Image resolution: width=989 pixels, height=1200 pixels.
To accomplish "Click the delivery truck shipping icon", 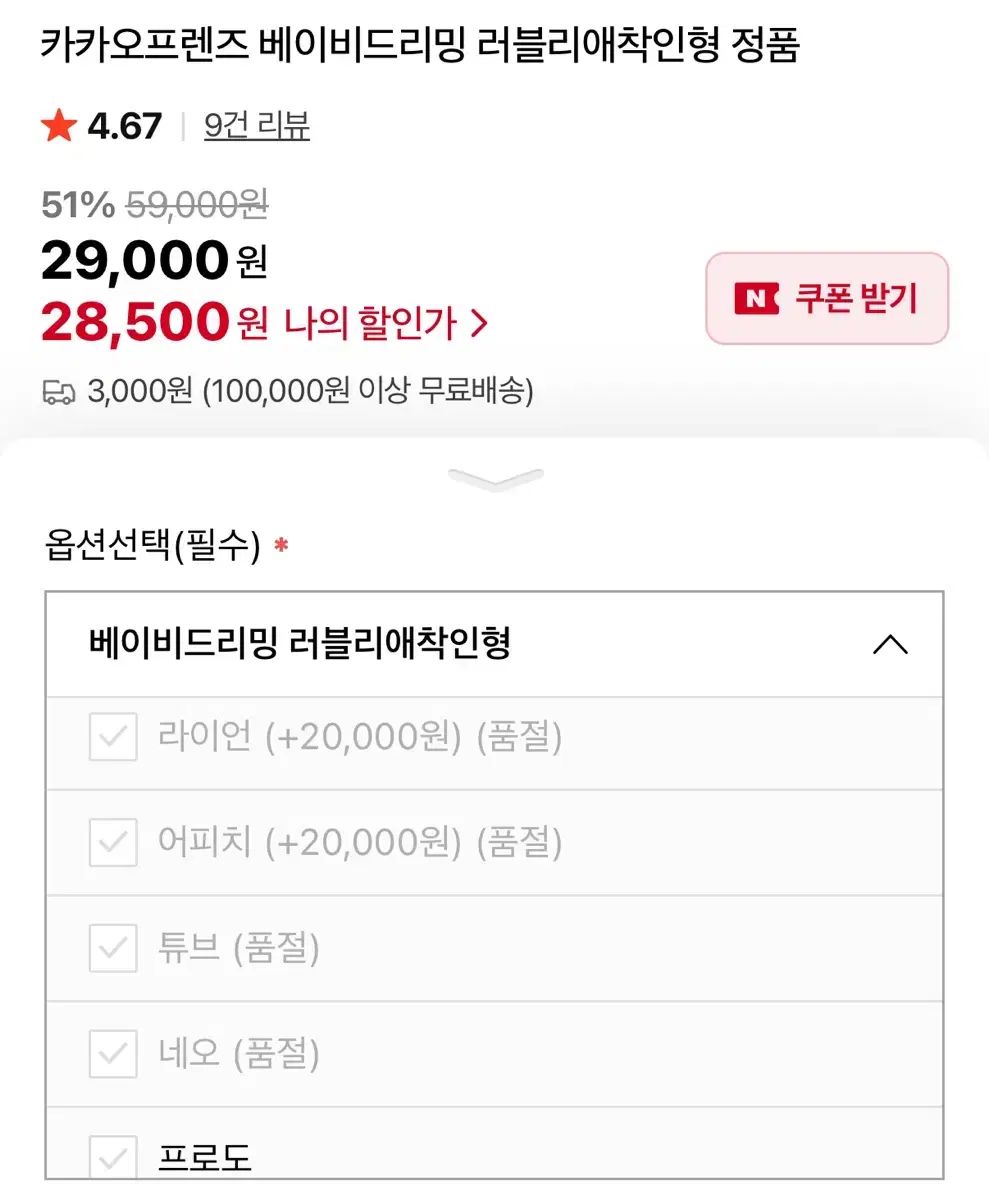I will [59, 392].
